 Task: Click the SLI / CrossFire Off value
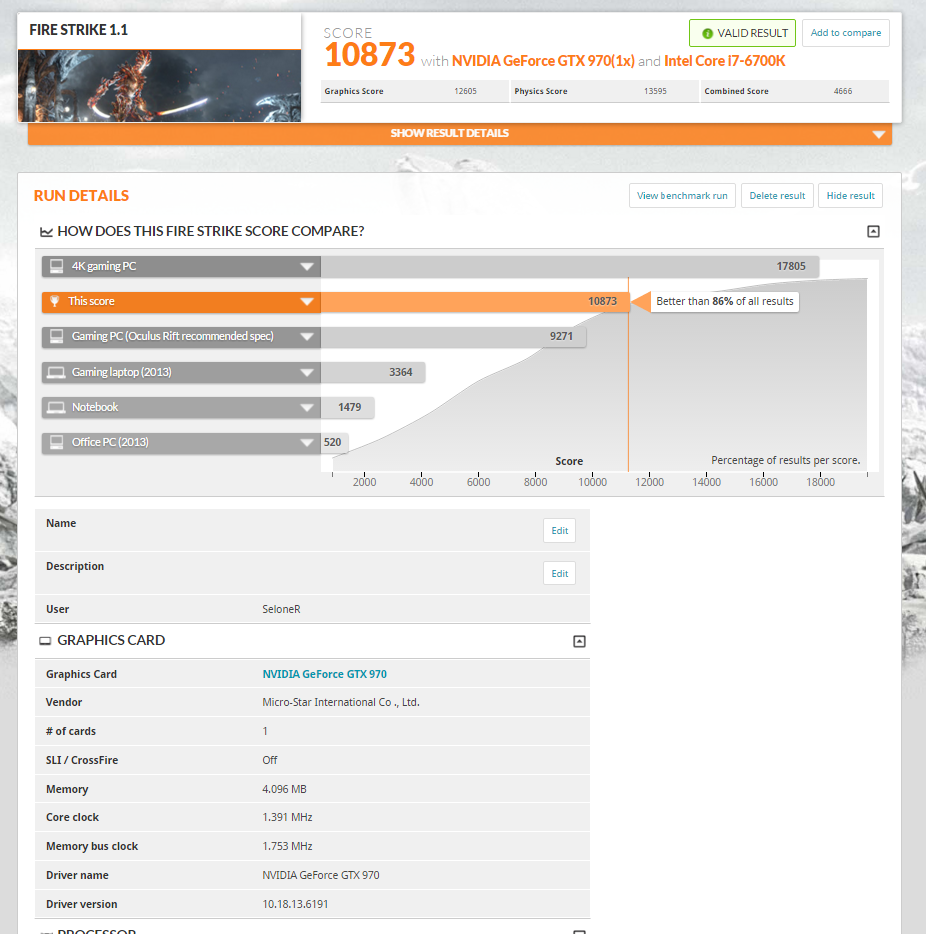click(270, 761)
